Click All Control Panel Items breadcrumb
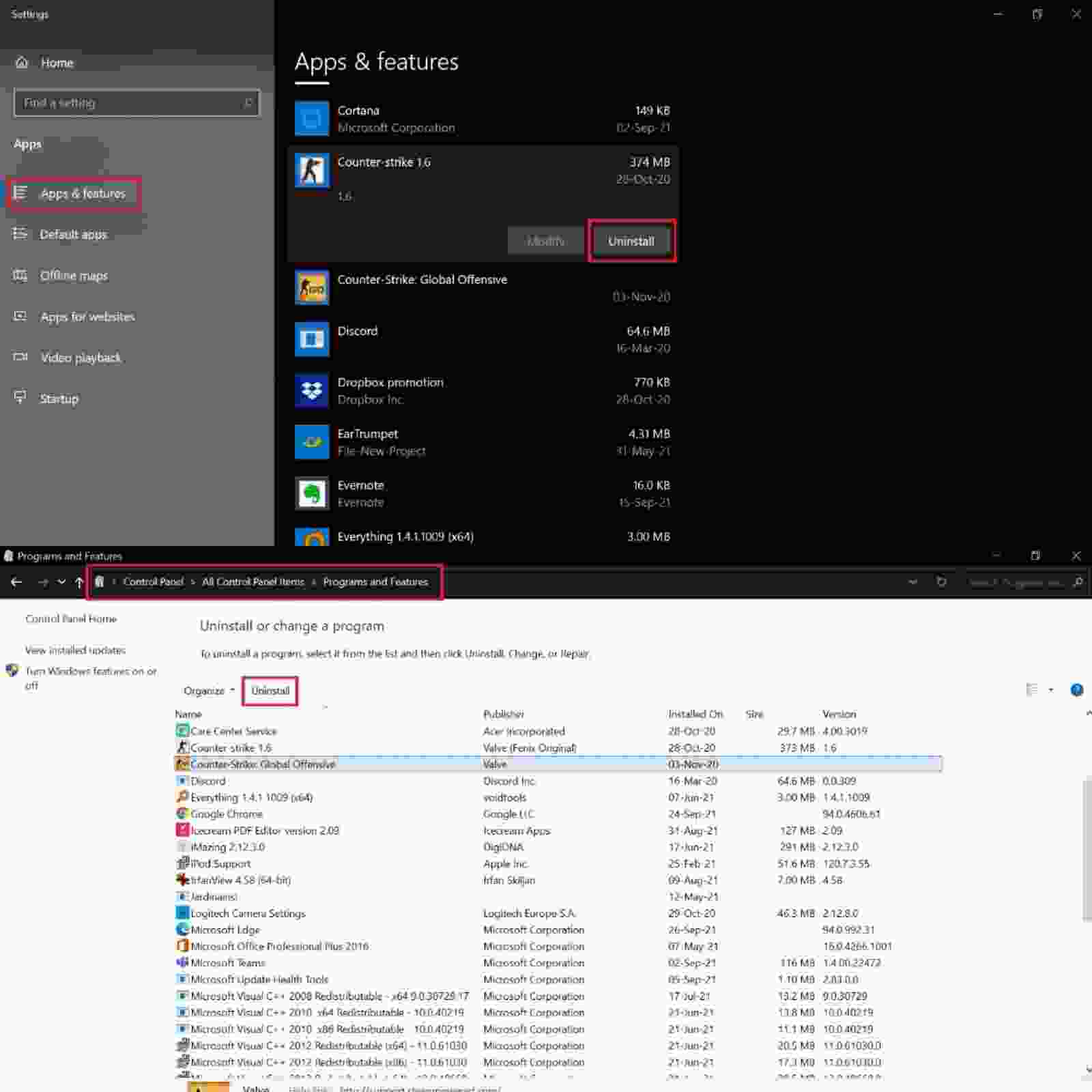The height and width of the screenshot is (1092, 1092). [x=253, y=582]
